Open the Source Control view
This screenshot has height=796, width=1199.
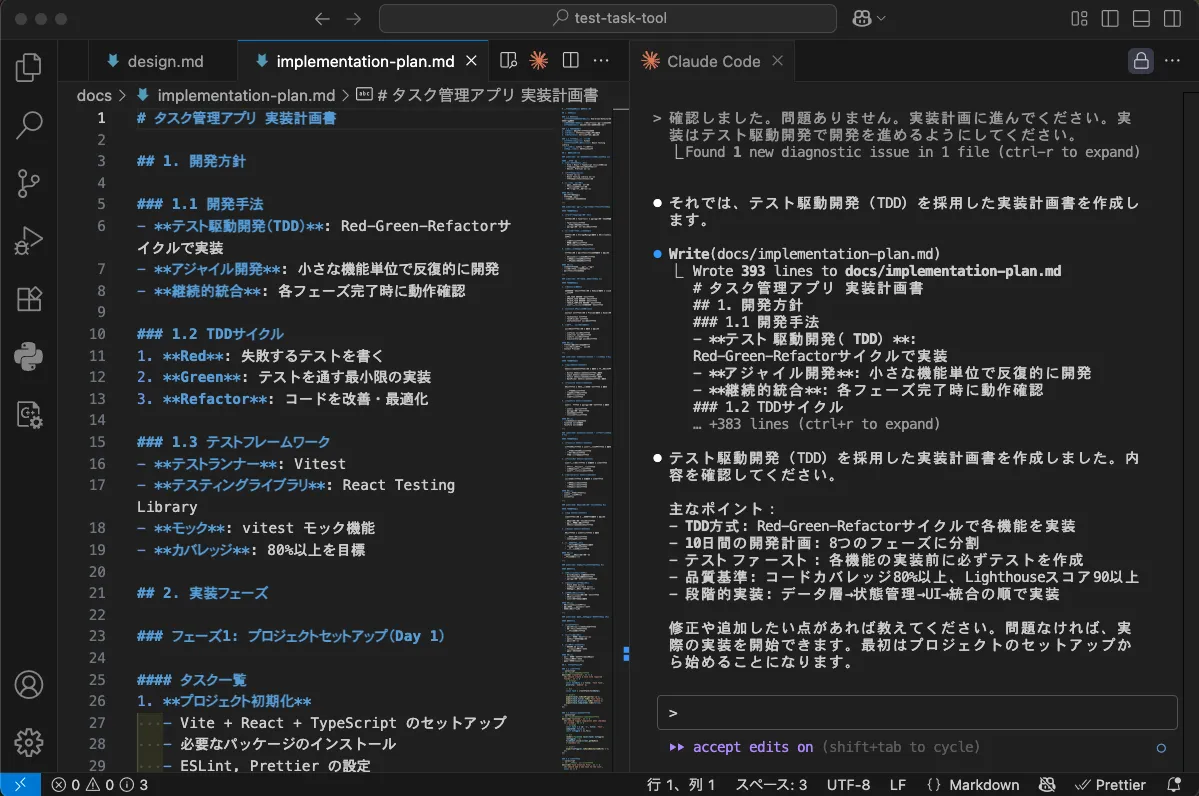(x=29, y=183)
